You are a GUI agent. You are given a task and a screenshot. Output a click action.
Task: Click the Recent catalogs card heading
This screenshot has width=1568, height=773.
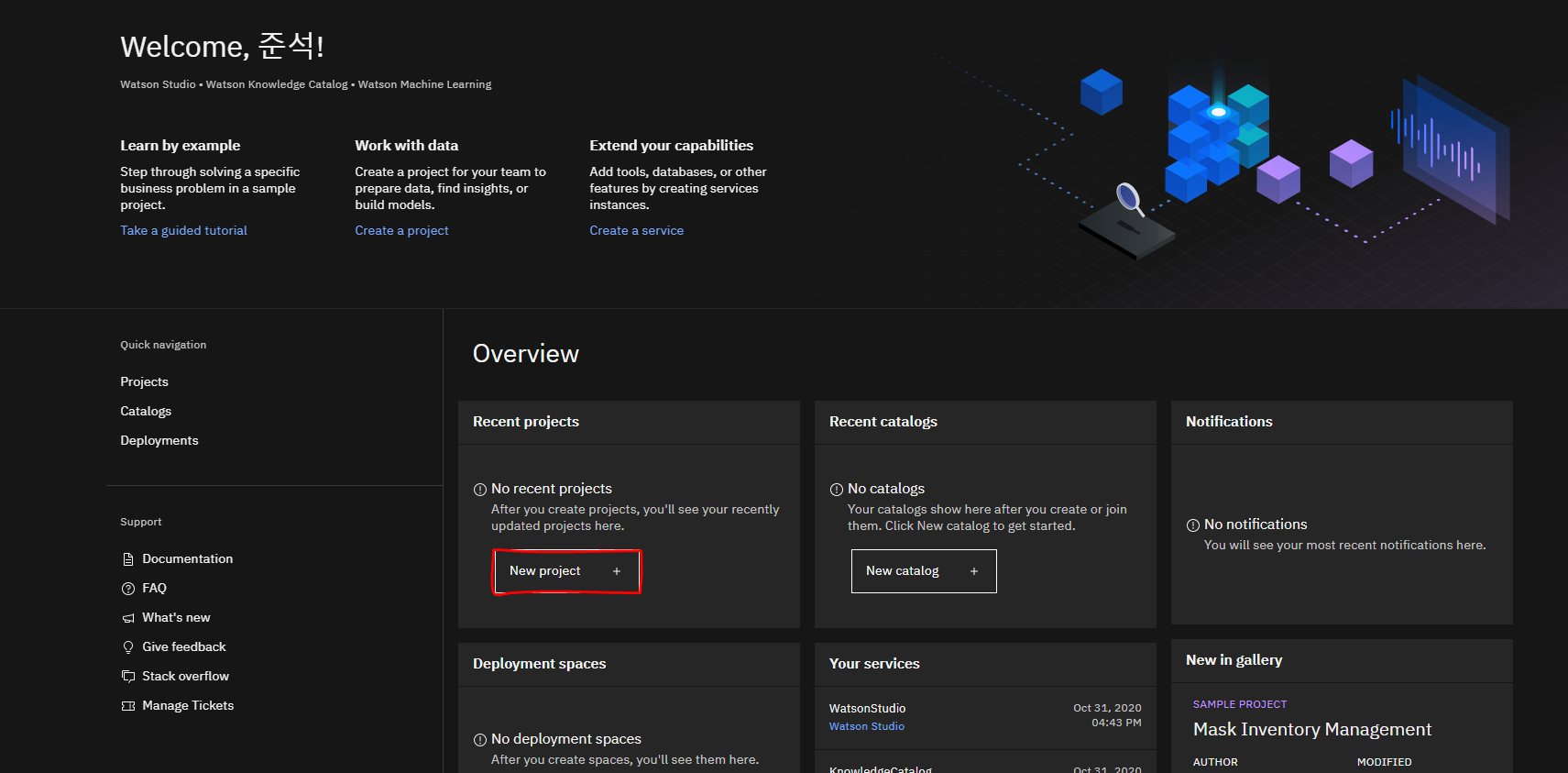point(883,422)
